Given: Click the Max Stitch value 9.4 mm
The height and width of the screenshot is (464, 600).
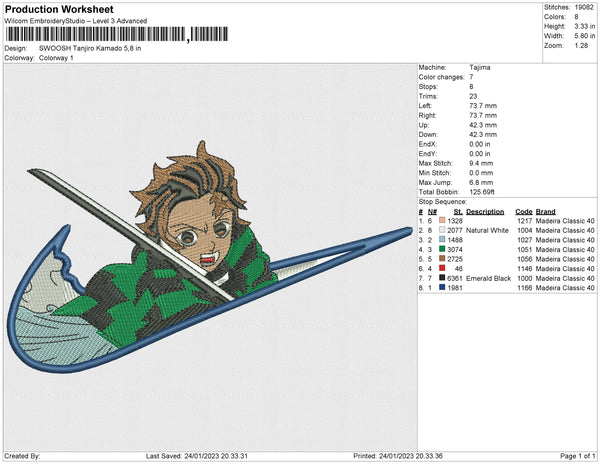Looking at the screenshot, I should (x=481, y=163).
